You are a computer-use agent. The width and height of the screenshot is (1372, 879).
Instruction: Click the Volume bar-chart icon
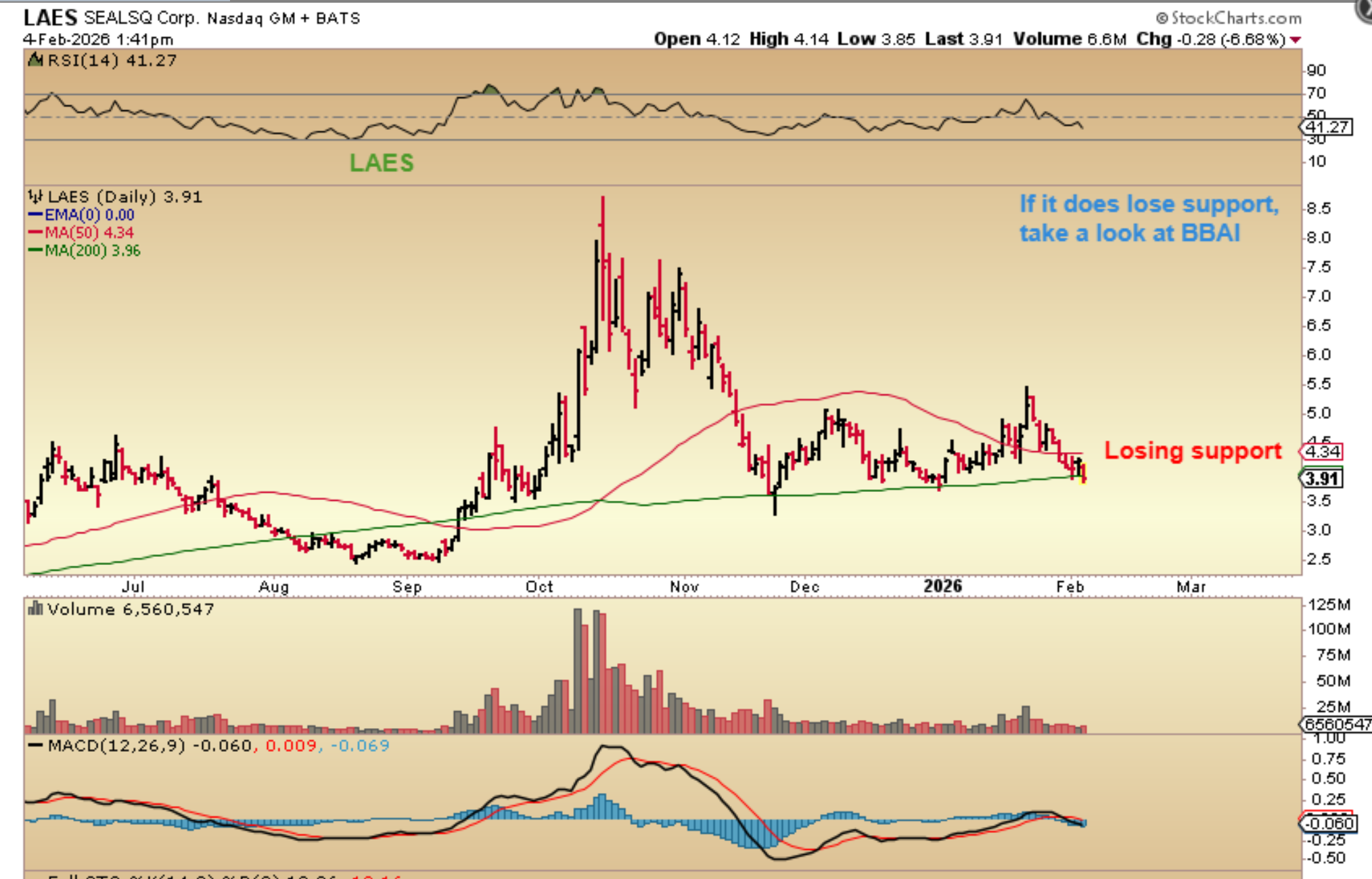point(35,609)
